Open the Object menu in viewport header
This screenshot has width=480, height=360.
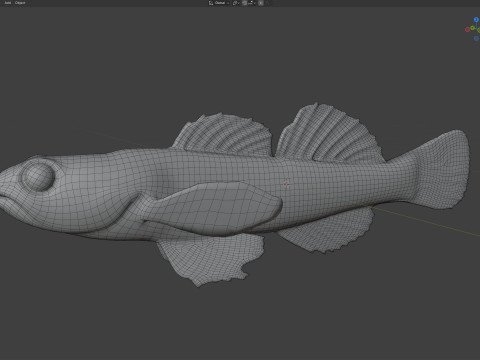[x=20, y=3]
